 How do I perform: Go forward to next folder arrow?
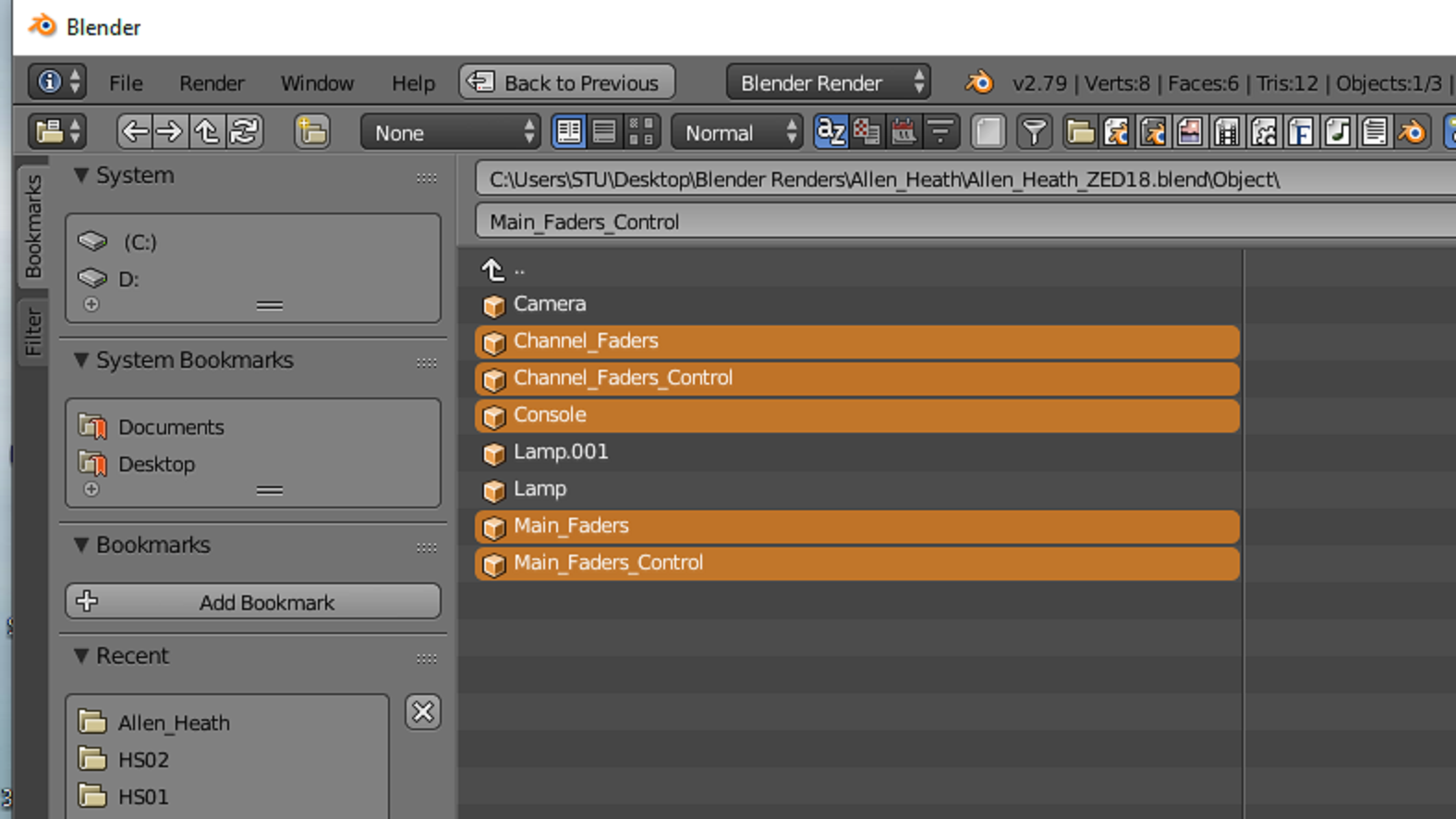coord(170,132)
